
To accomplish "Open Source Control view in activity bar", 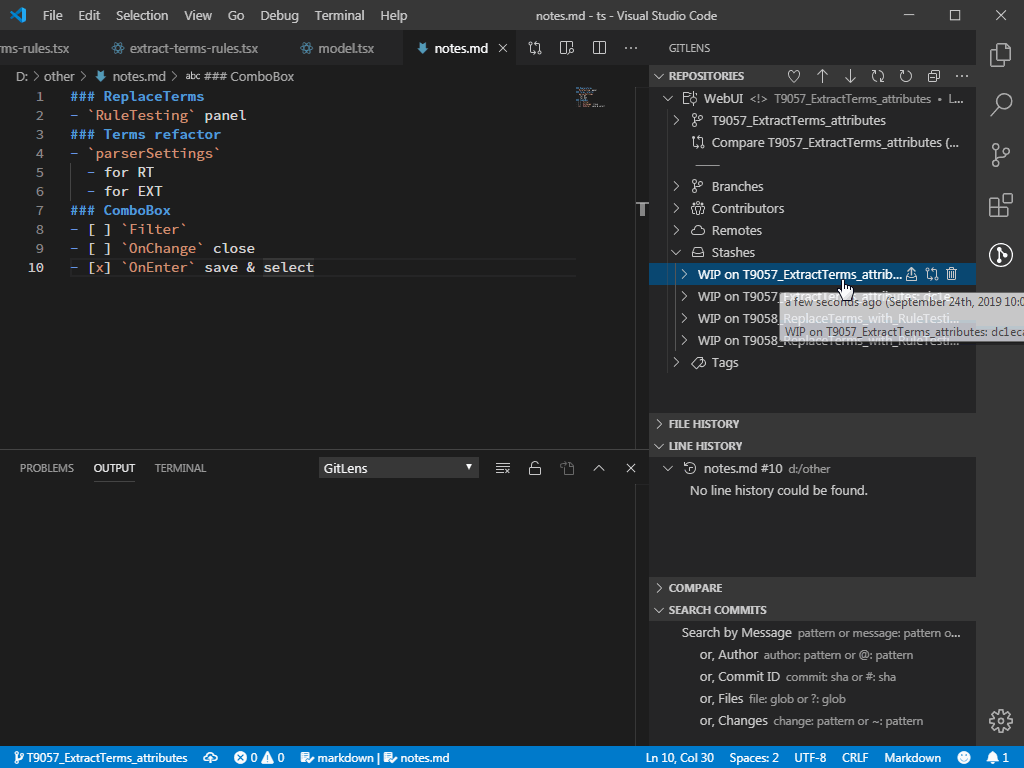I will tap(1000, 155).
